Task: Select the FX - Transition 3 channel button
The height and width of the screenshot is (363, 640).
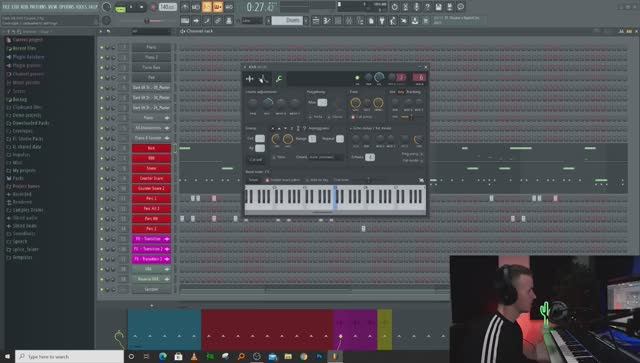Action: tap(151, 259)
